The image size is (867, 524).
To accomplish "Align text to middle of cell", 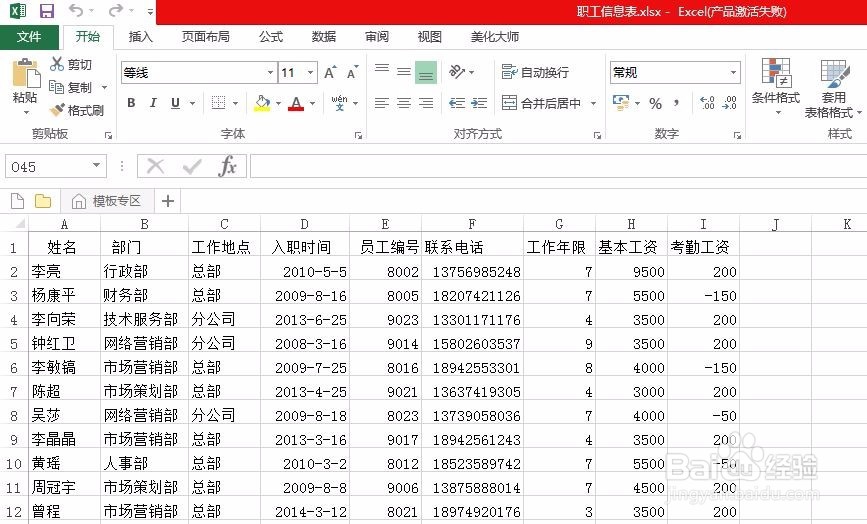I will [x=404, y=72].
